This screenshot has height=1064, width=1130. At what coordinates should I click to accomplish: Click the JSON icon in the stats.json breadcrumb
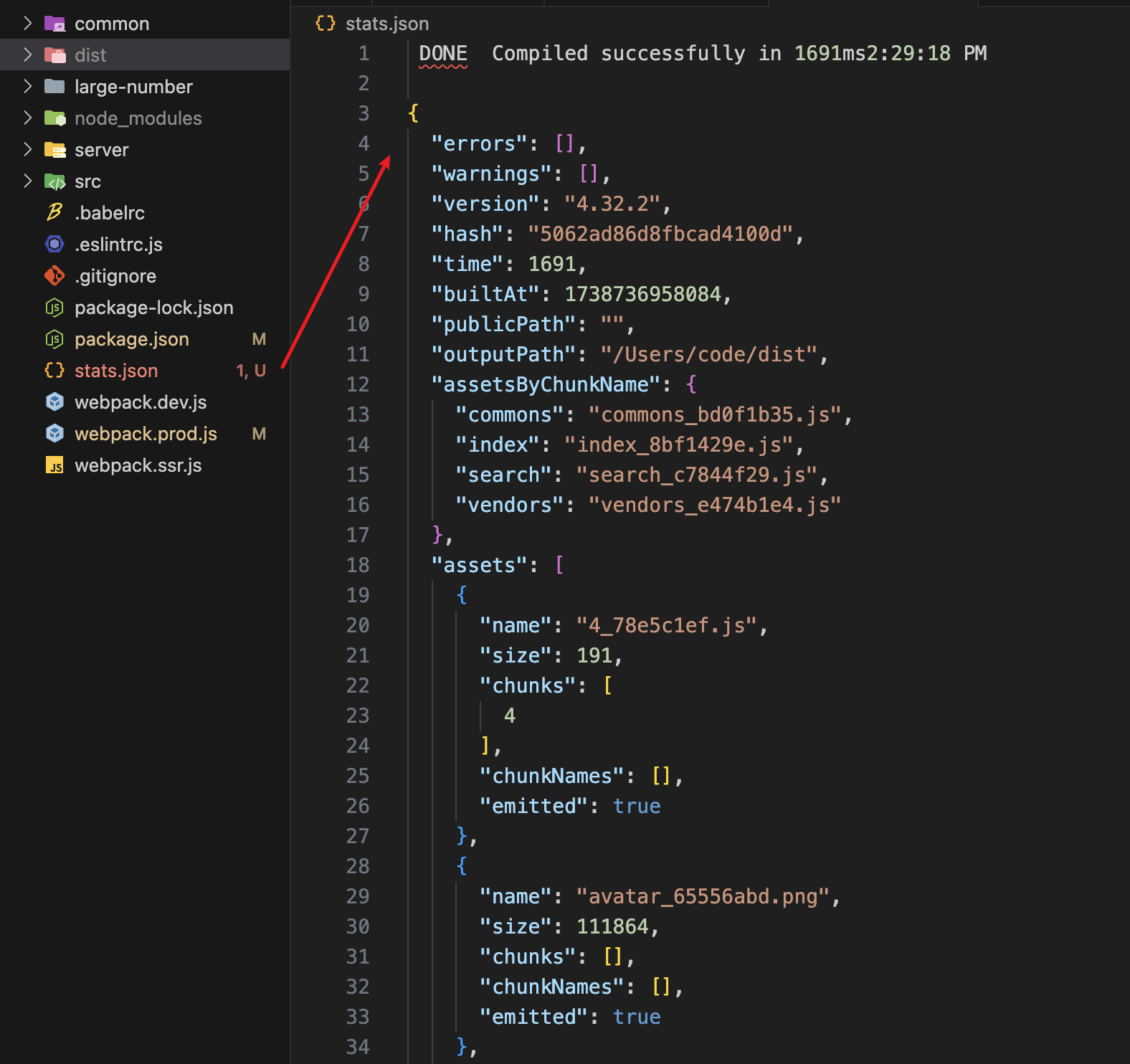click(x=326, y=23)
